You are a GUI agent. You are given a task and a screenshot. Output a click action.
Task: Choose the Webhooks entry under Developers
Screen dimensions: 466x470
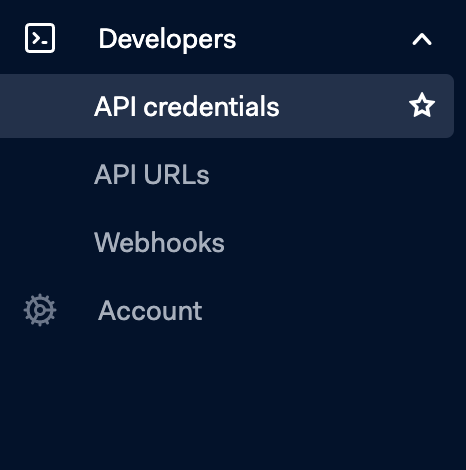[x=159, y=242]
